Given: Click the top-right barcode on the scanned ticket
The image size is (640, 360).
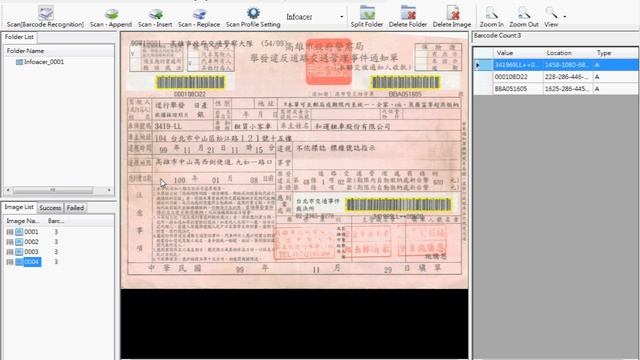Looking at the screenshot, I should (x=406, y=83).
